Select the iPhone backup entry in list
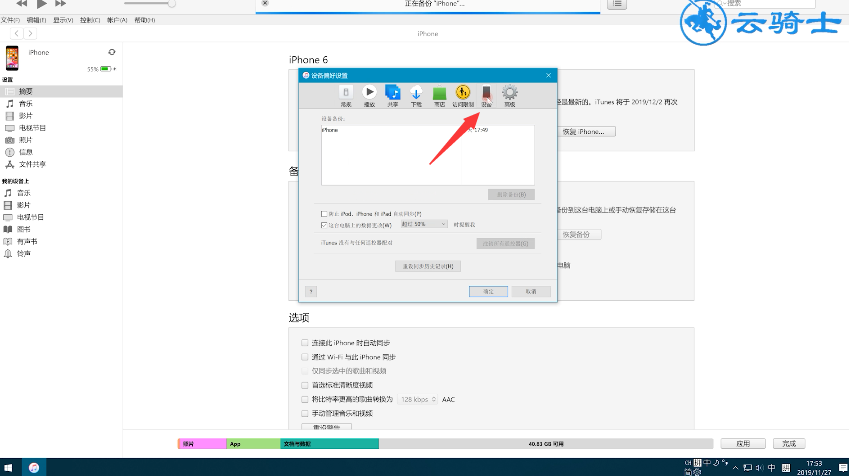The image size is (849, 476). pos(428,130)
